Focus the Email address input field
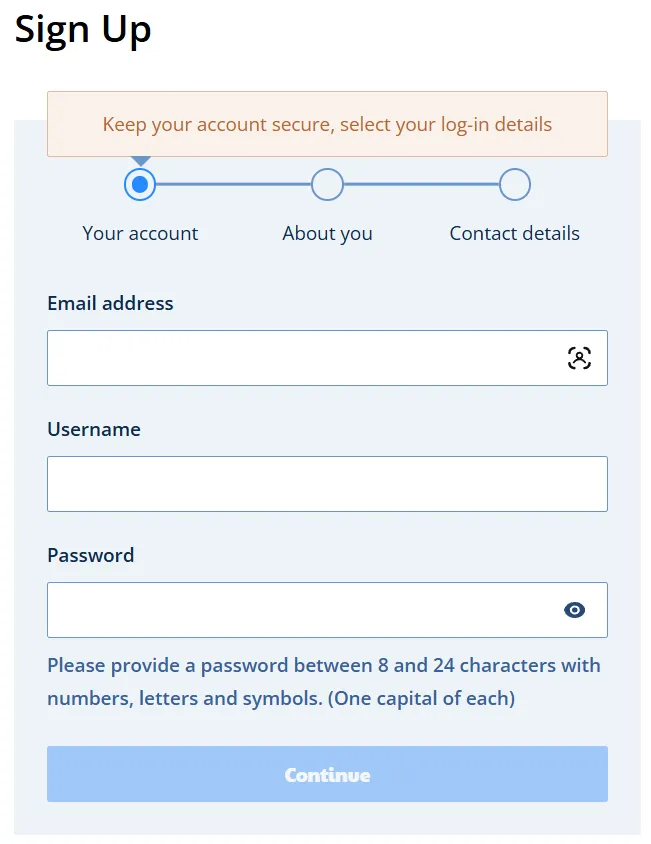 pyautogui.click(x=300, y=358)
